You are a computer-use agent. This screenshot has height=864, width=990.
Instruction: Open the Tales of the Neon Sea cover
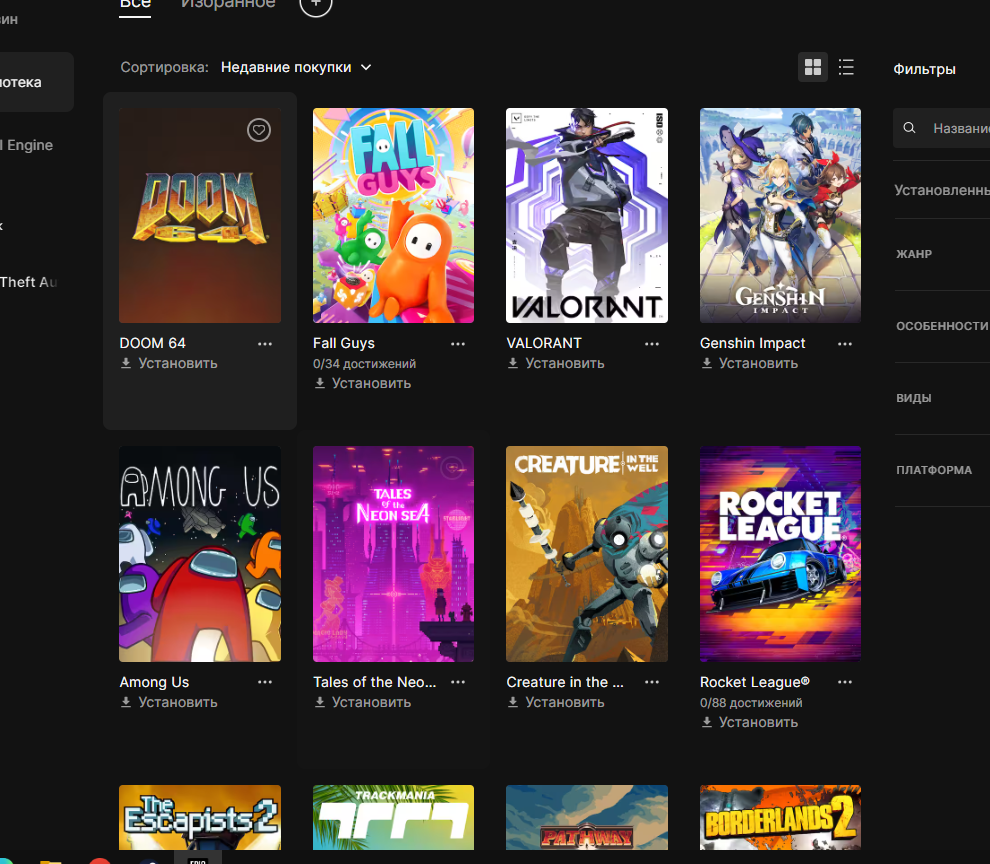pos(393,554)
